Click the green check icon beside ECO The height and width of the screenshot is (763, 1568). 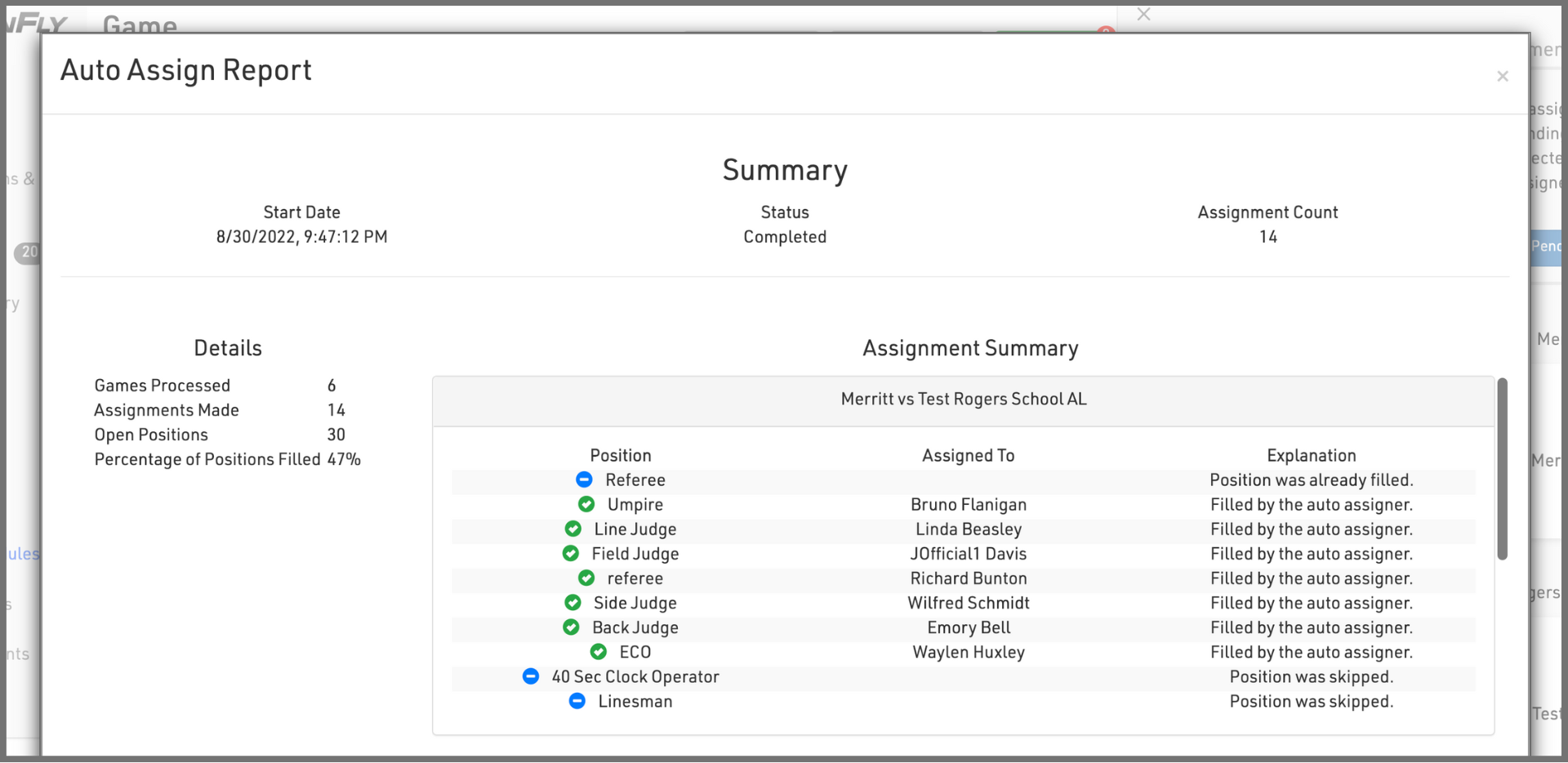[x=599, y=651]
